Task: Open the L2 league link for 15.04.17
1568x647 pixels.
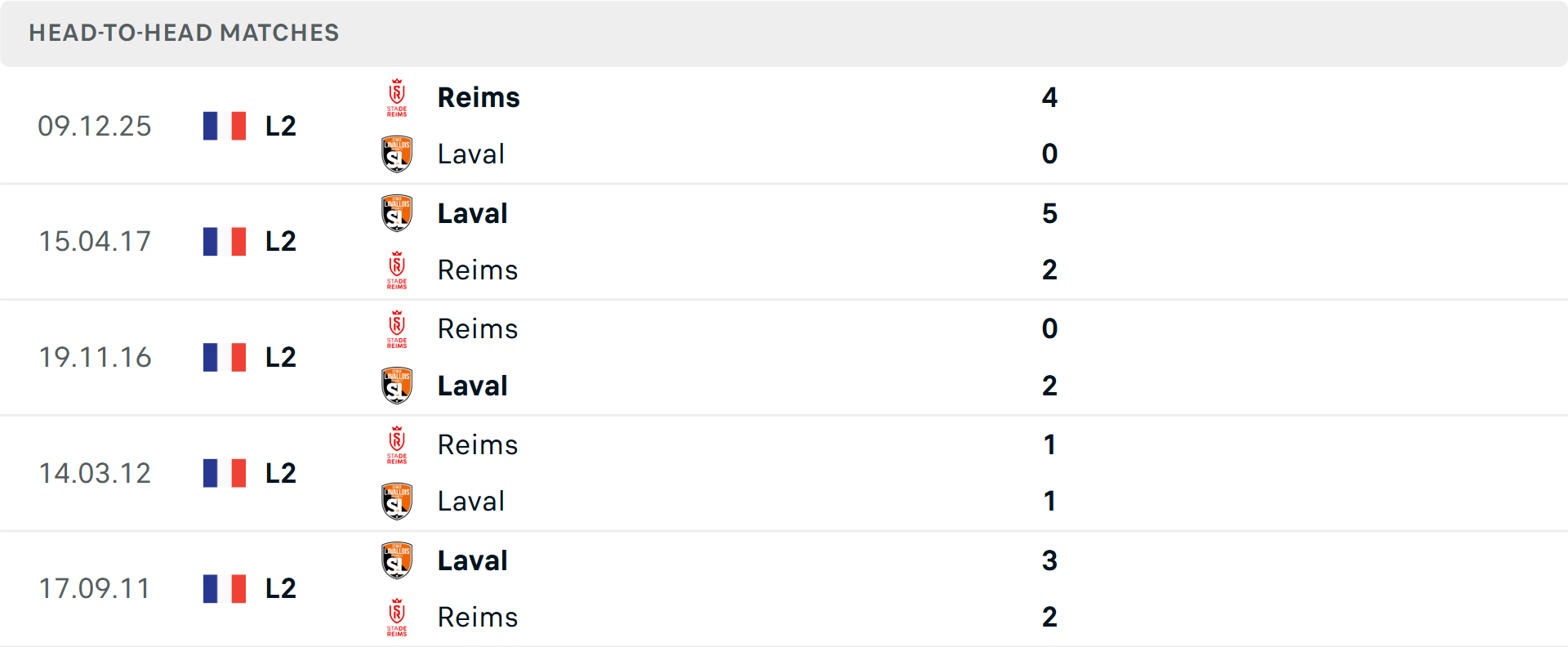Action: click(x=280, y=242)
